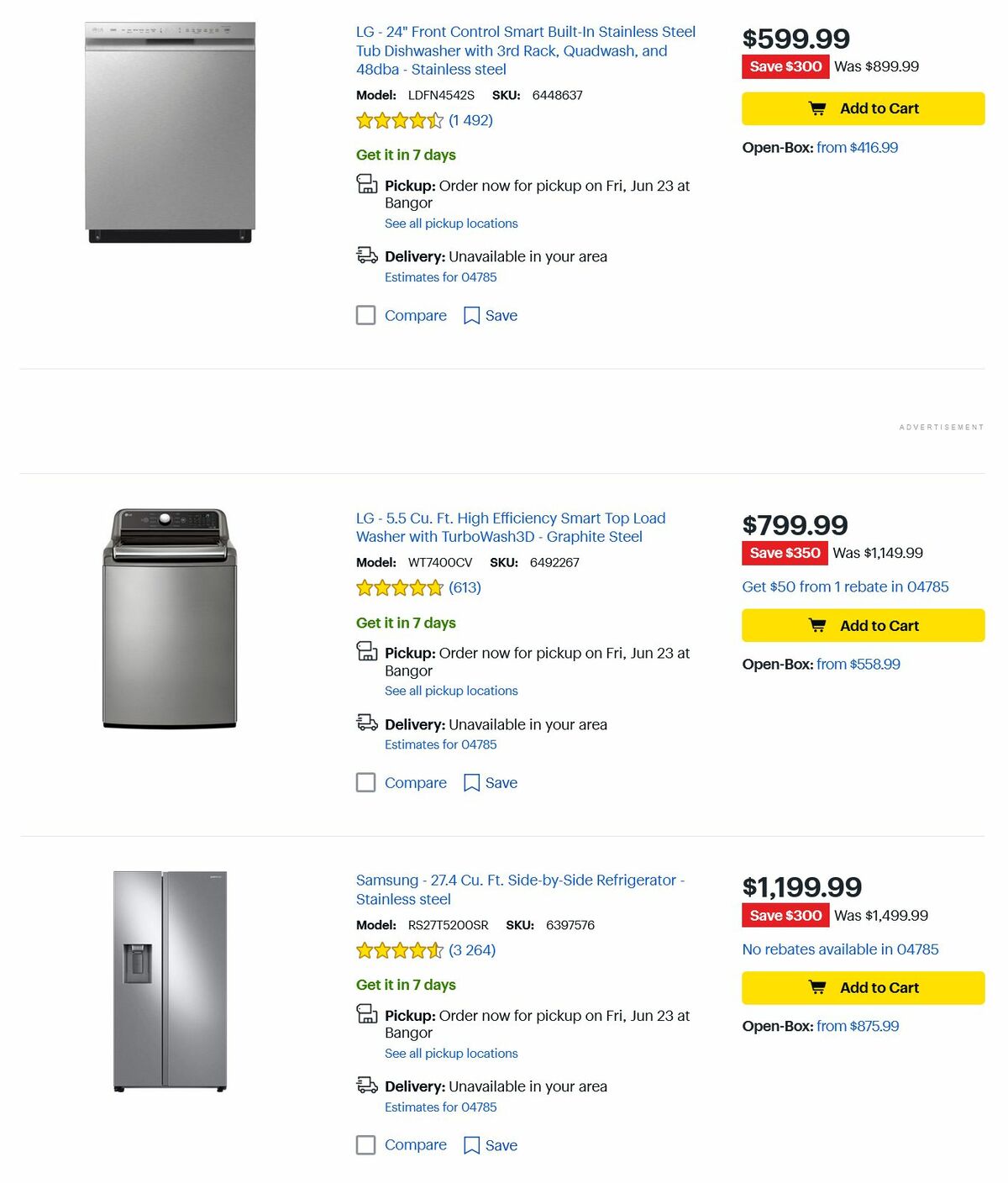1008x1183 pixels.
Task: Click the Save bookmark icon under the Samsung refrigerator
Action: (x=472, y=1144)
